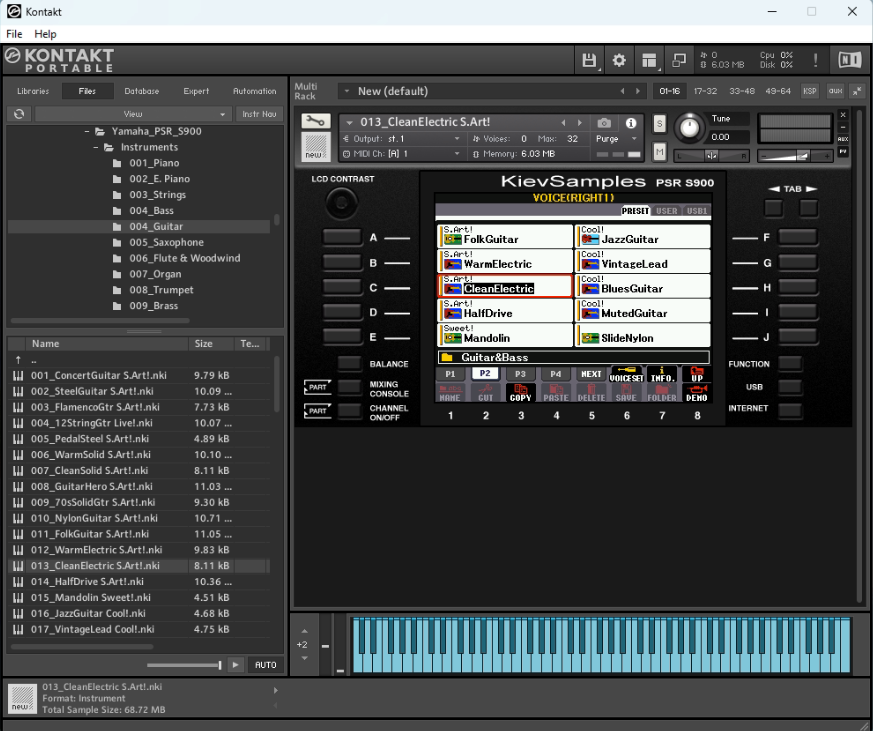Image resolution: width=873 pixels, height=731 pixels.
Task: Open the MIDI Ch dropdown
Action: pyautogui.click(x=402, y=154)
